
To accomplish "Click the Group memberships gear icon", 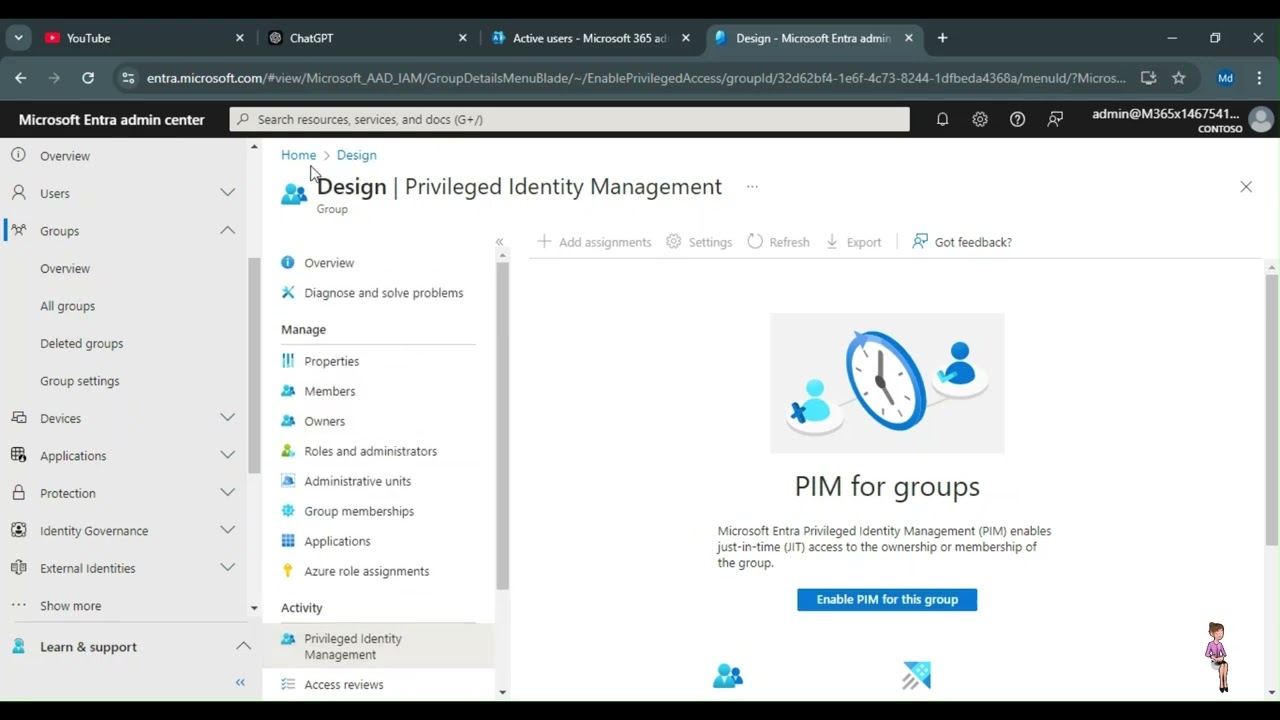I will [288, 510].
